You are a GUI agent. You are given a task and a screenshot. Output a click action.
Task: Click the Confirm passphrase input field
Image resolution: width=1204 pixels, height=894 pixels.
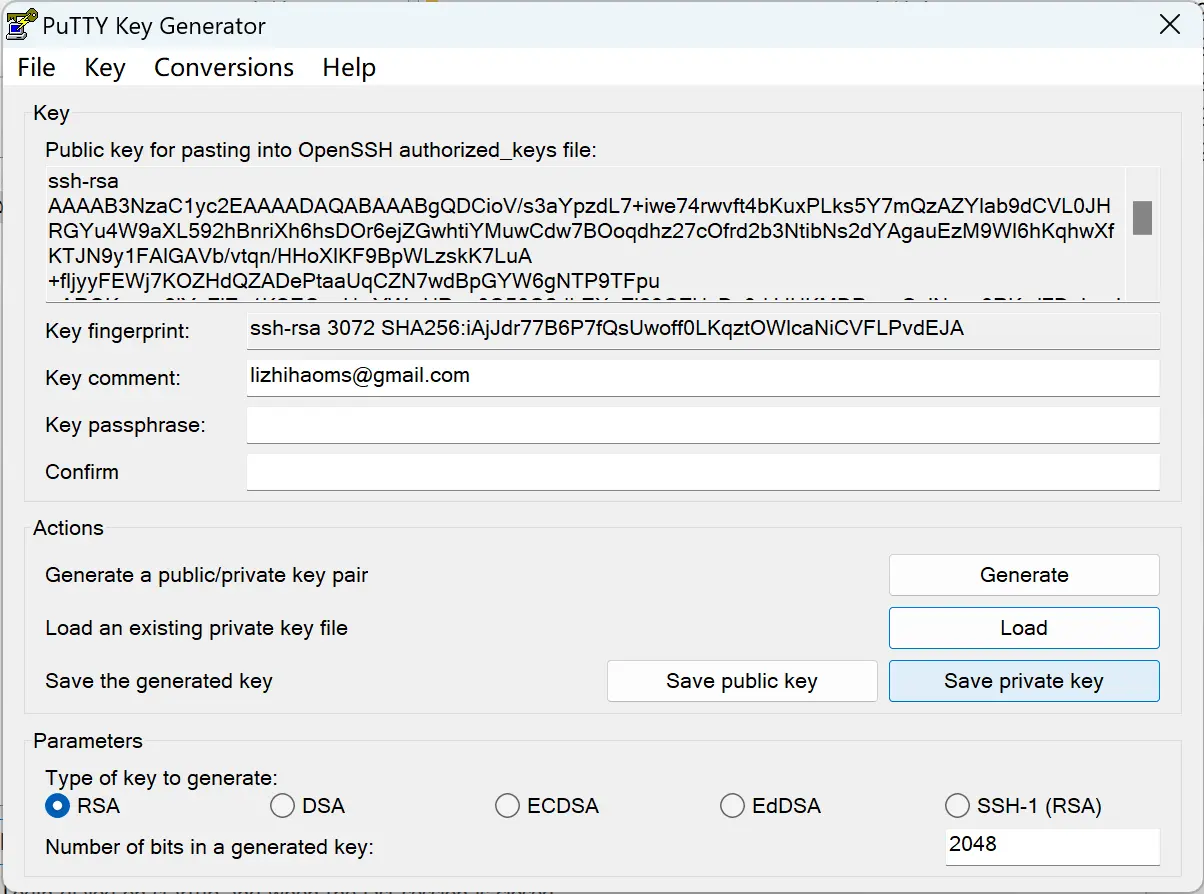(x=703, y=472)
